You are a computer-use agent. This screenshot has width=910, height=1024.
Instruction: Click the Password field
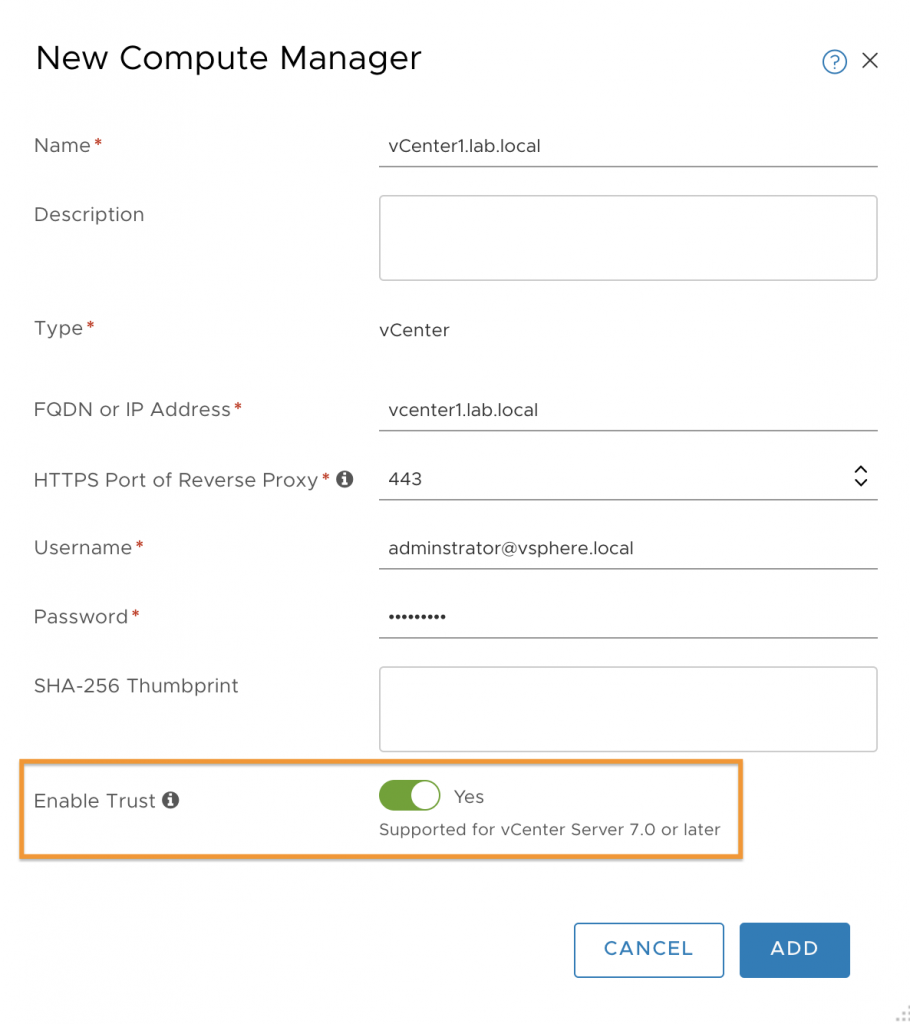coord(628,617)
